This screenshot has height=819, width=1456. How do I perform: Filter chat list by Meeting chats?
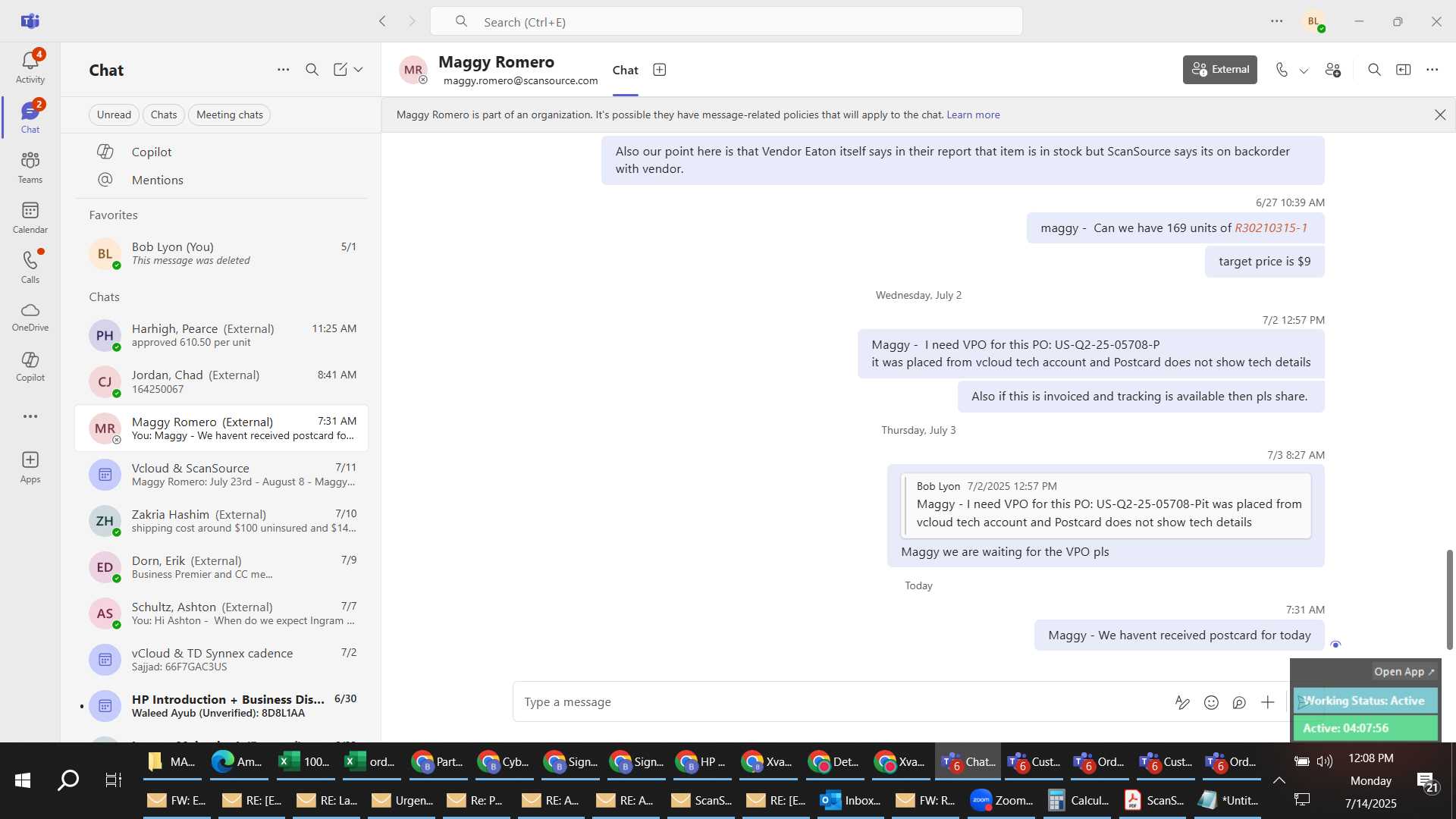click(x=230, y=115)
